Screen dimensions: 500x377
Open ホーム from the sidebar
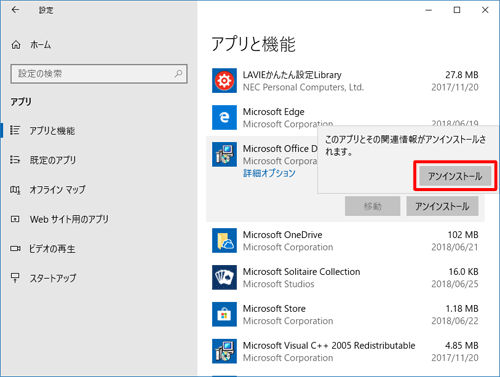pos(41,45)
